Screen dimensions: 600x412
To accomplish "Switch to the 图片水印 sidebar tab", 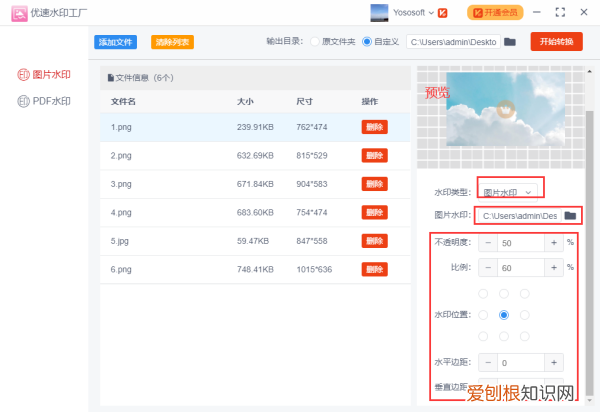I will [44, 75].
